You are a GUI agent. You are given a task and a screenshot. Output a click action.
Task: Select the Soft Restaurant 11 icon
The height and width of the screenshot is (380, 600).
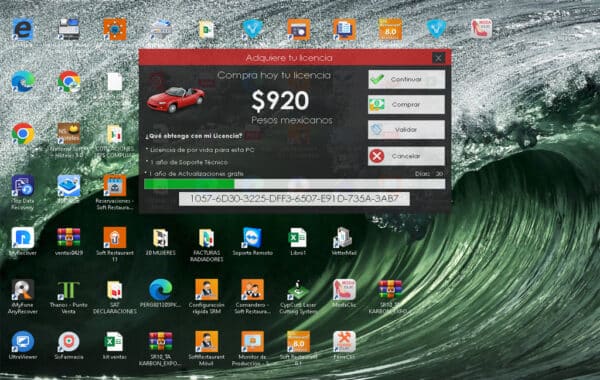click(115, 244)
